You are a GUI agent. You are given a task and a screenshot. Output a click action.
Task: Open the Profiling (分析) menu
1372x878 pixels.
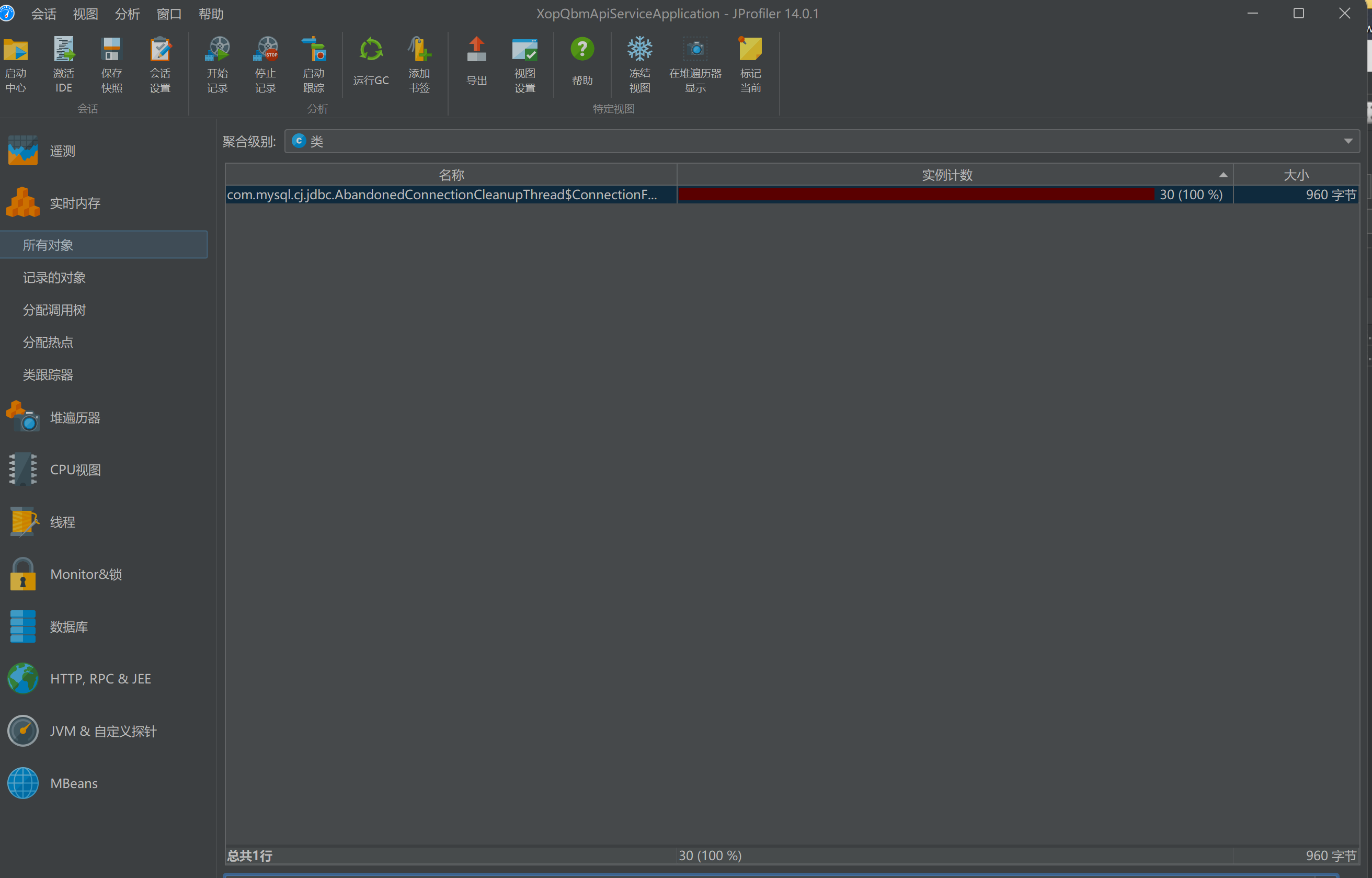127,14
